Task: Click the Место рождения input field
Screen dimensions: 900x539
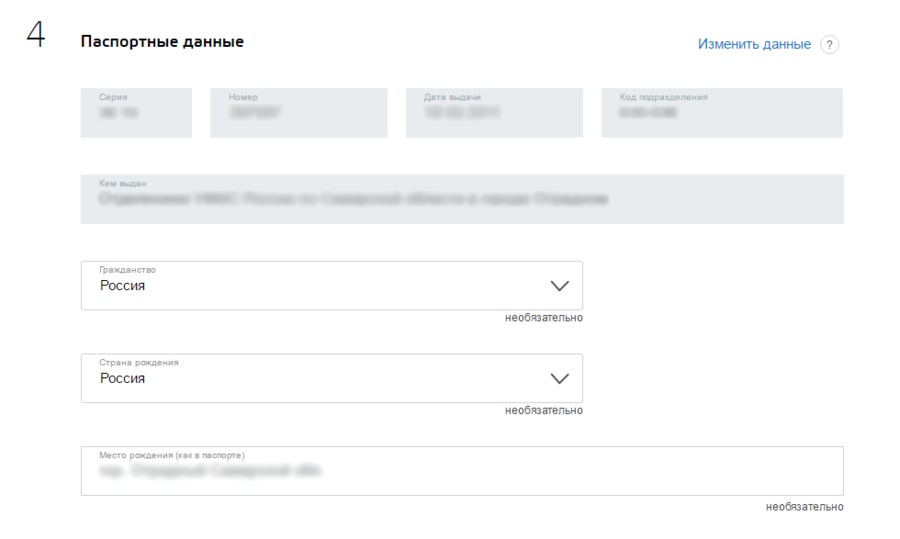Action: point(461,471)
